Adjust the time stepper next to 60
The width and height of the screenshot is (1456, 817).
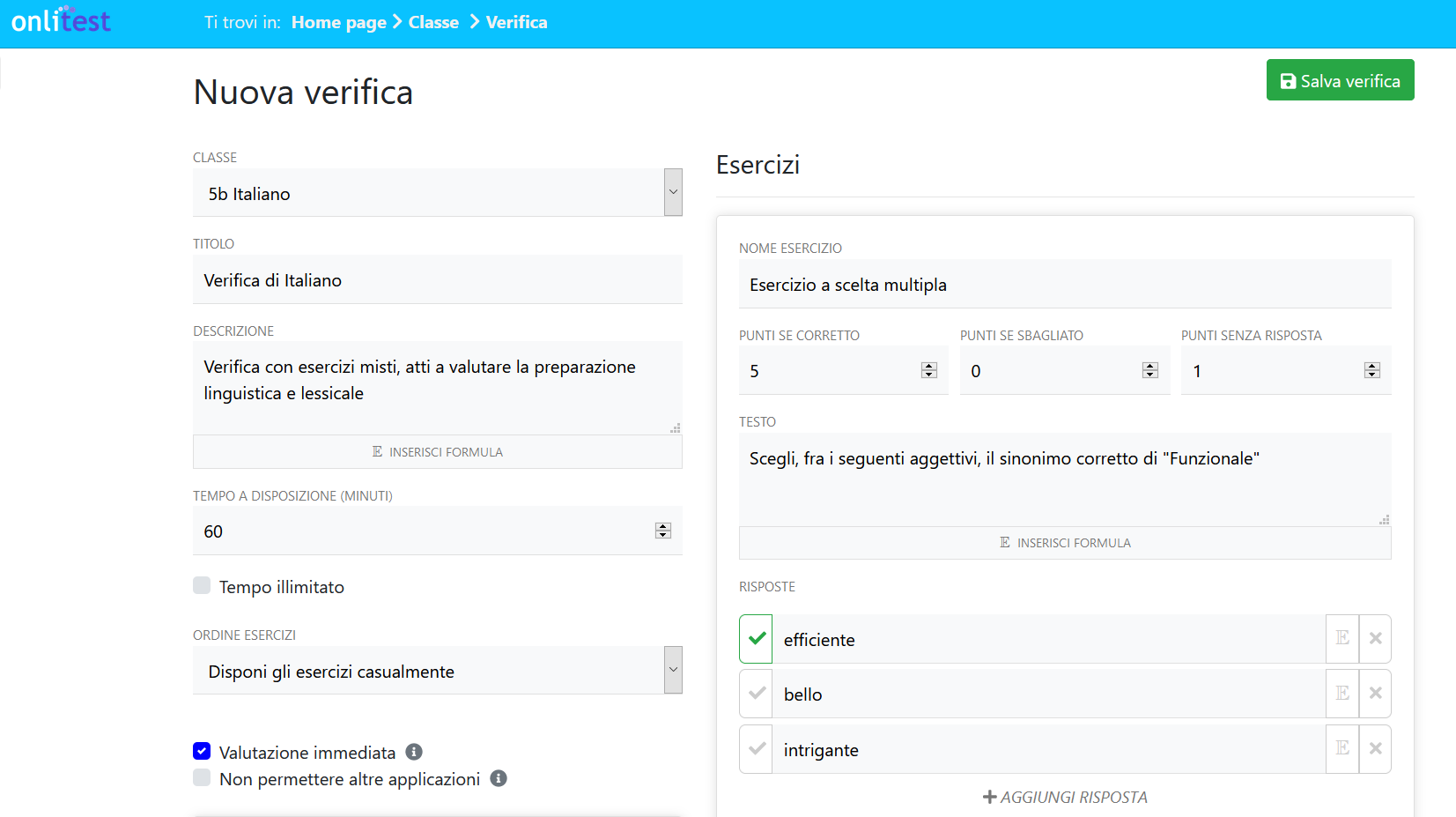tap(663, 531)
